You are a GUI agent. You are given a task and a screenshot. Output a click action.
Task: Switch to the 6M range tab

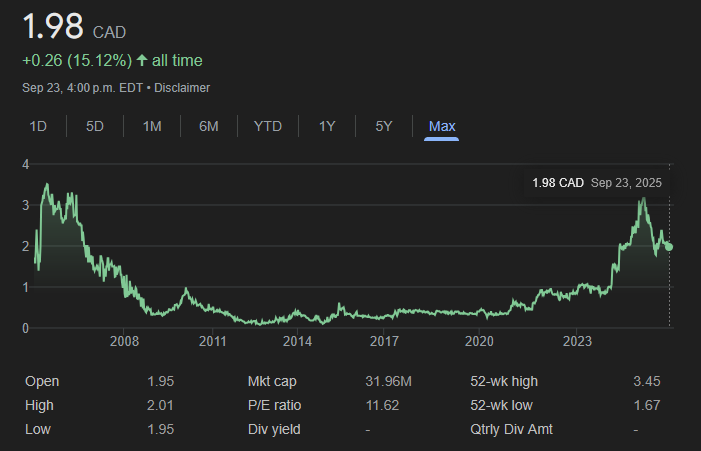(x=209, y=126)
